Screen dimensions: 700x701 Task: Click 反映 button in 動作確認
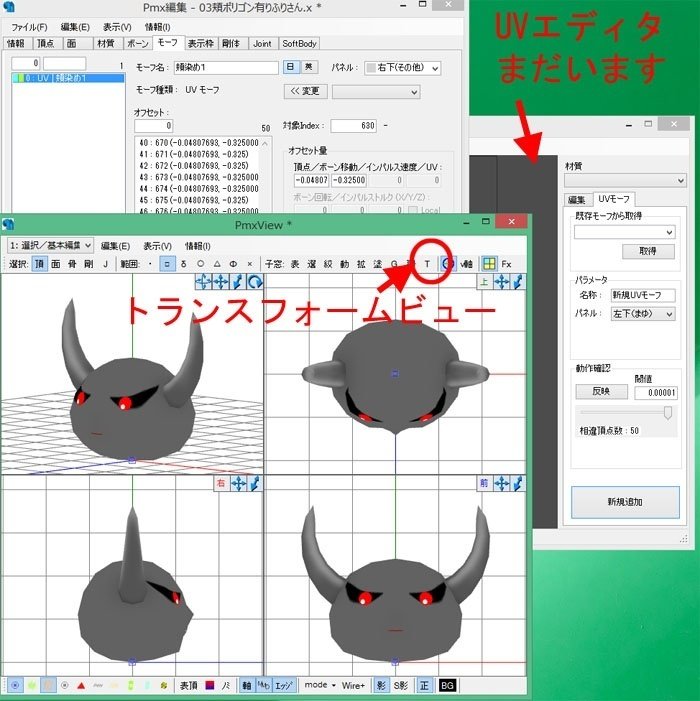tap(601, 392)
